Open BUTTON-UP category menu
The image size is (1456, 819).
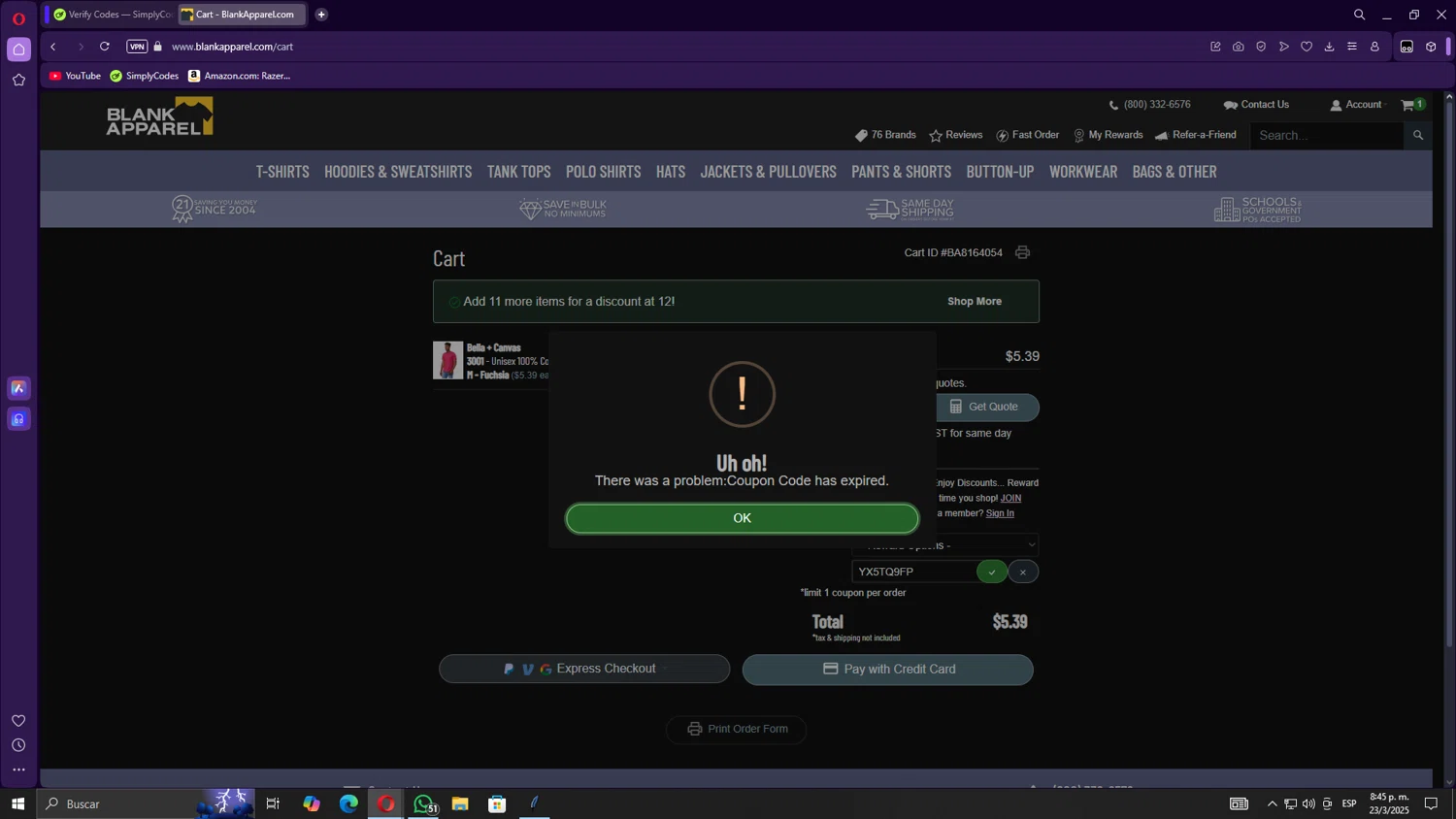click(1000, 172)
